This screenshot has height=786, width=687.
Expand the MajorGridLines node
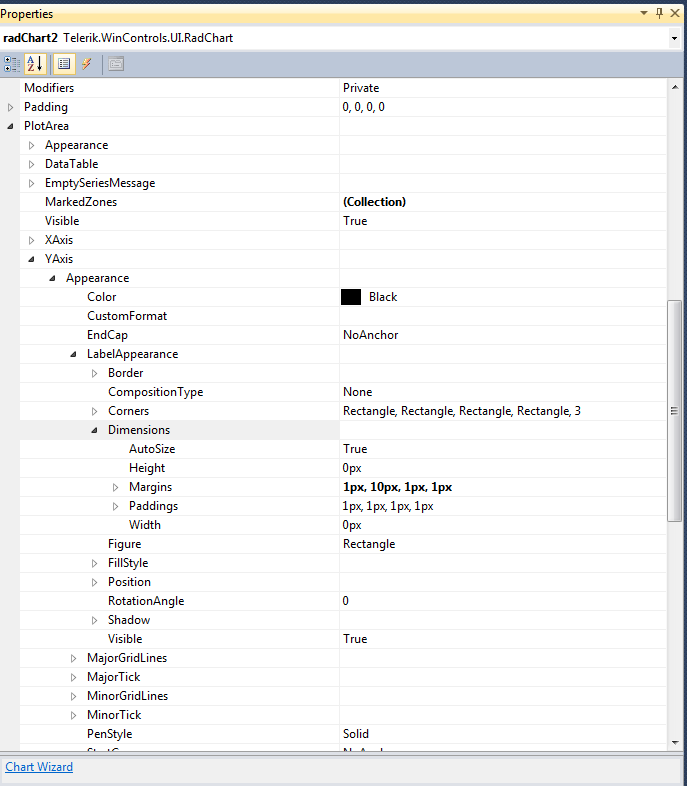[74, 658]
